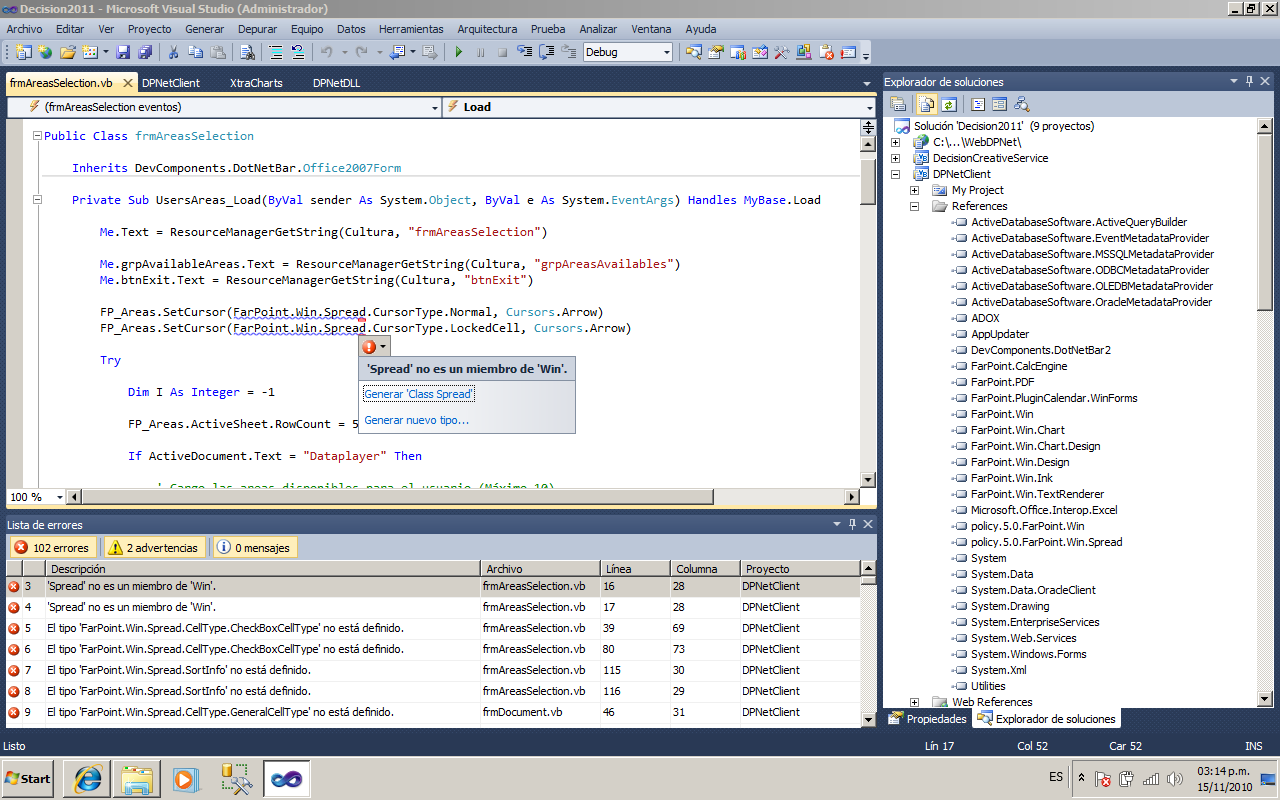Click the Cut scissors icon

pos(173,52)
